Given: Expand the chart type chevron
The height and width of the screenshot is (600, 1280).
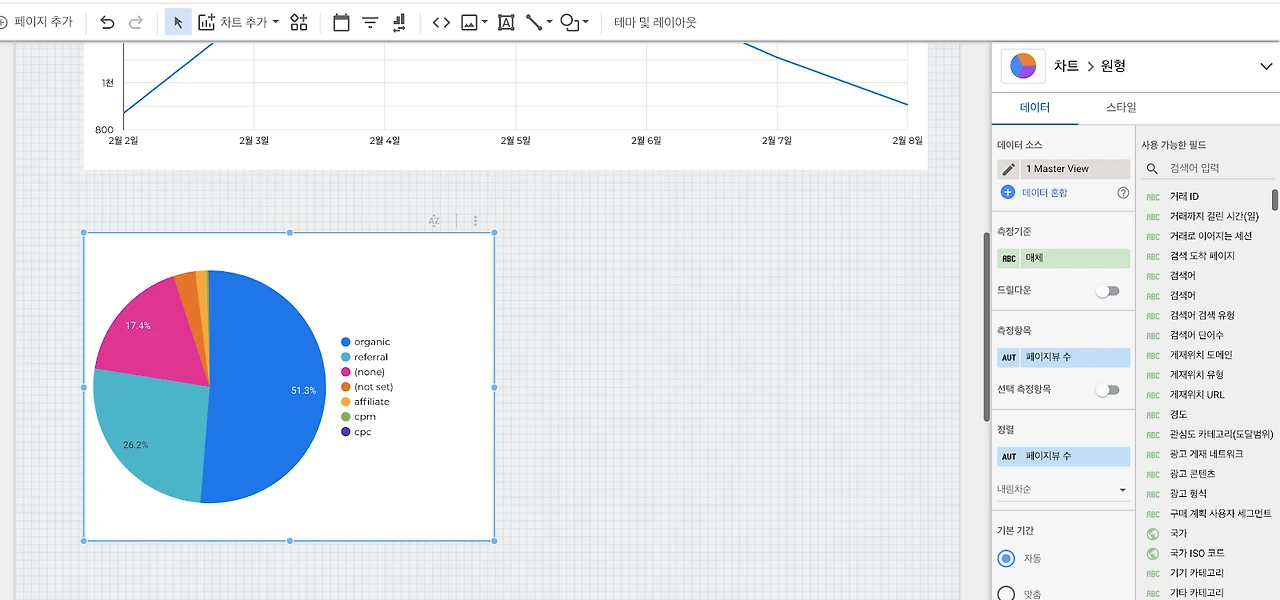Looking at the screenshot, I should pyautogui.click(x=1266, y=66).
